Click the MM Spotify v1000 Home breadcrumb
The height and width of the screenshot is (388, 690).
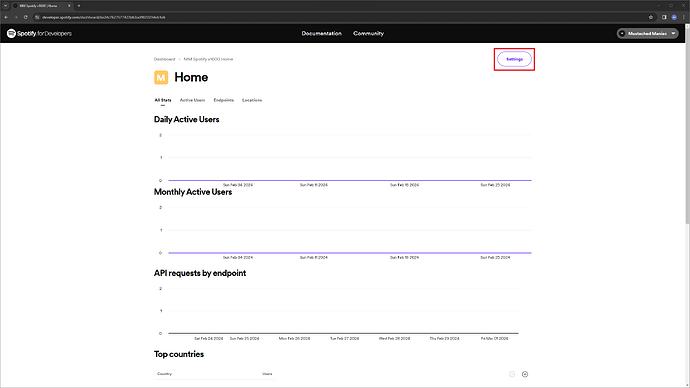[x=208, y=59]
